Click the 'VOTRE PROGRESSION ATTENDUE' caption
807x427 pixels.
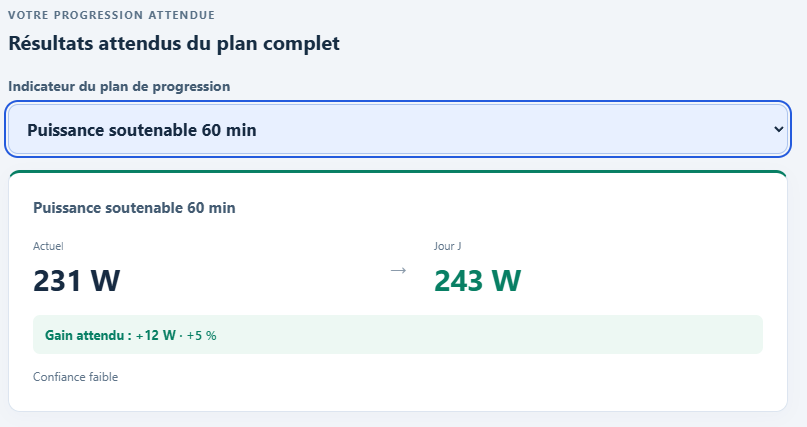point(111,15)
